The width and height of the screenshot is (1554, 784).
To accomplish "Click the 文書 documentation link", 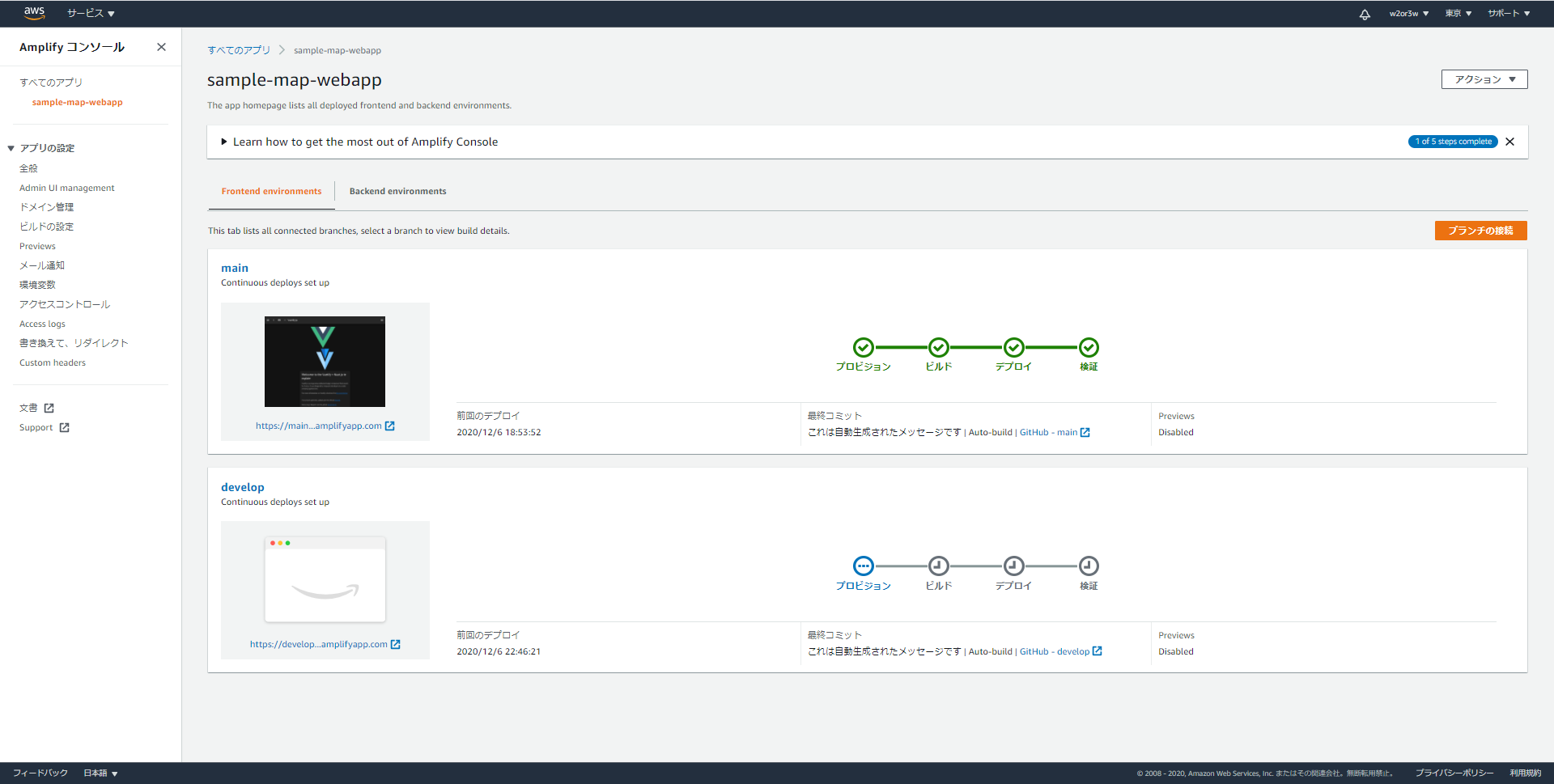I will coord(28,408).
